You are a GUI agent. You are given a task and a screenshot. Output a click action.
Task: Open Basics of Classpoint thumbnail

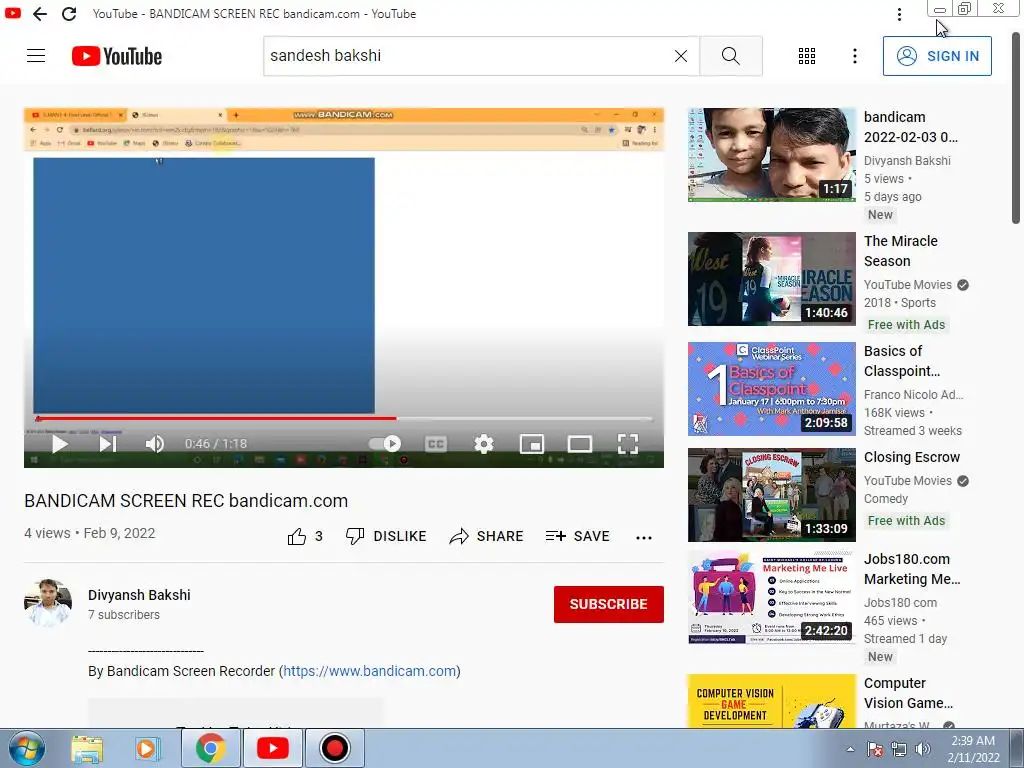[771, 389]
